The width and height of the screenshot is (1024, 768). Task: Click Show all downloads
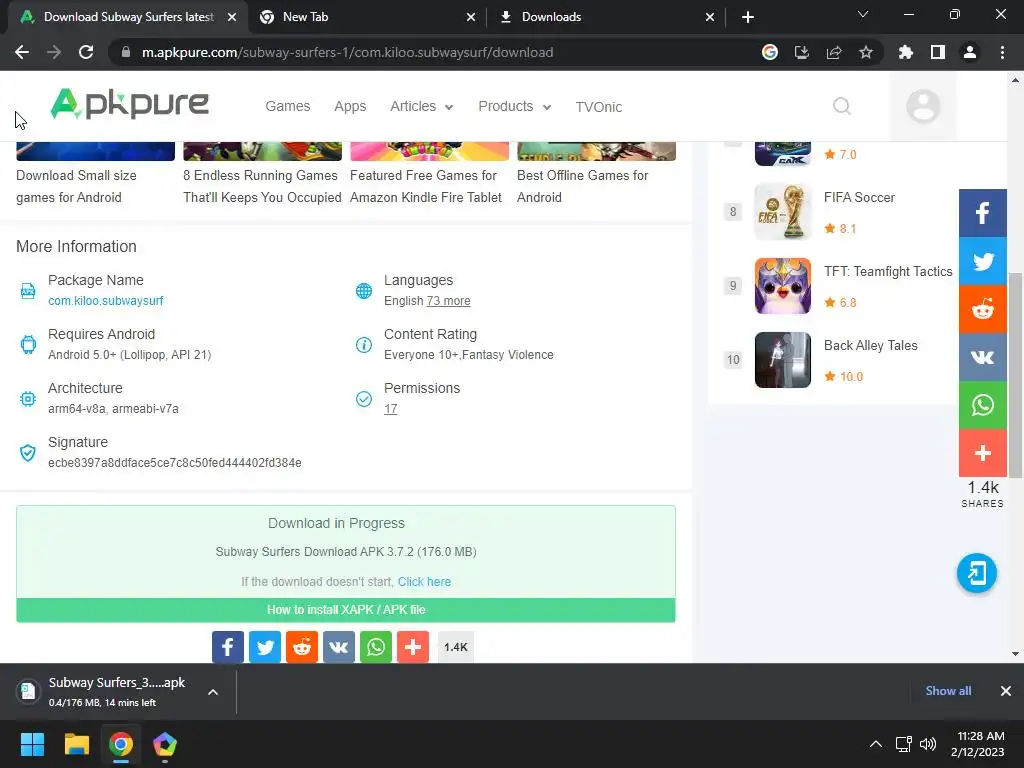(x=948, y=691)
